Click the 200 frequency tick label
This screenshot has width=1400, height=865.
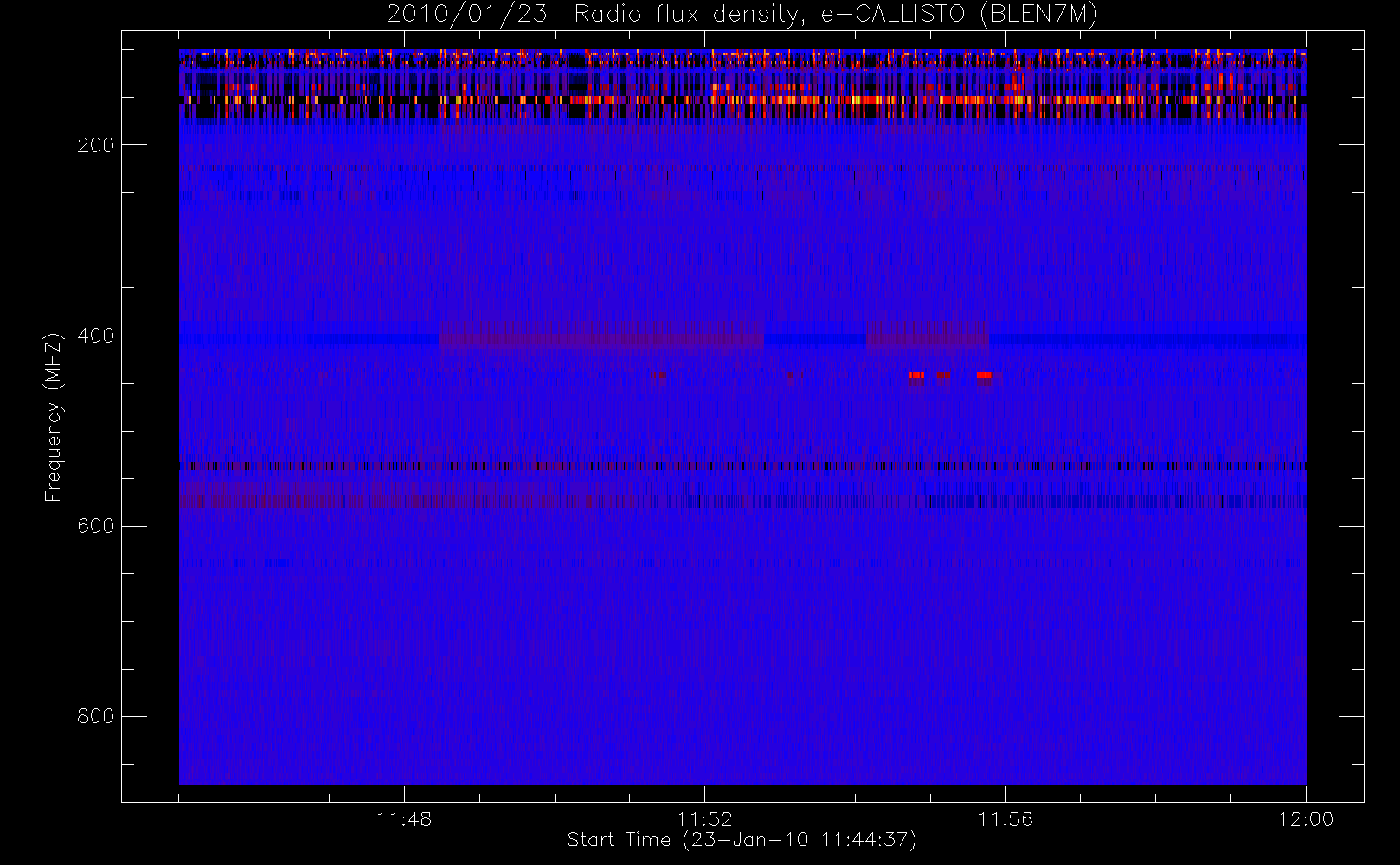[95, 145]
